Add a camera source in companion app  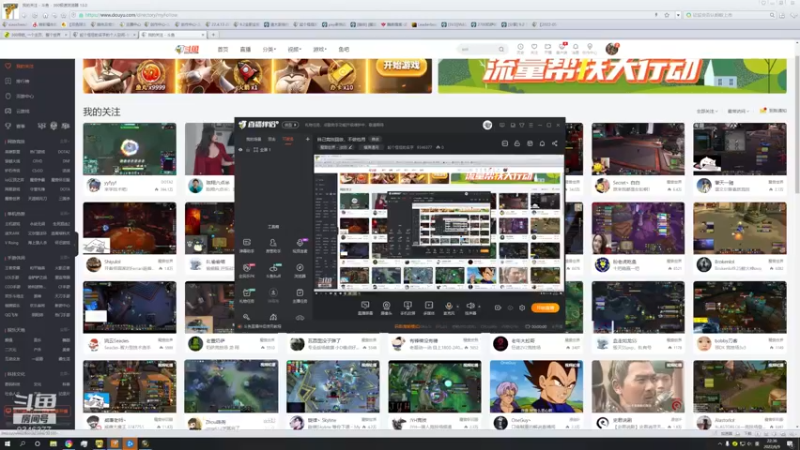[386, 307]
